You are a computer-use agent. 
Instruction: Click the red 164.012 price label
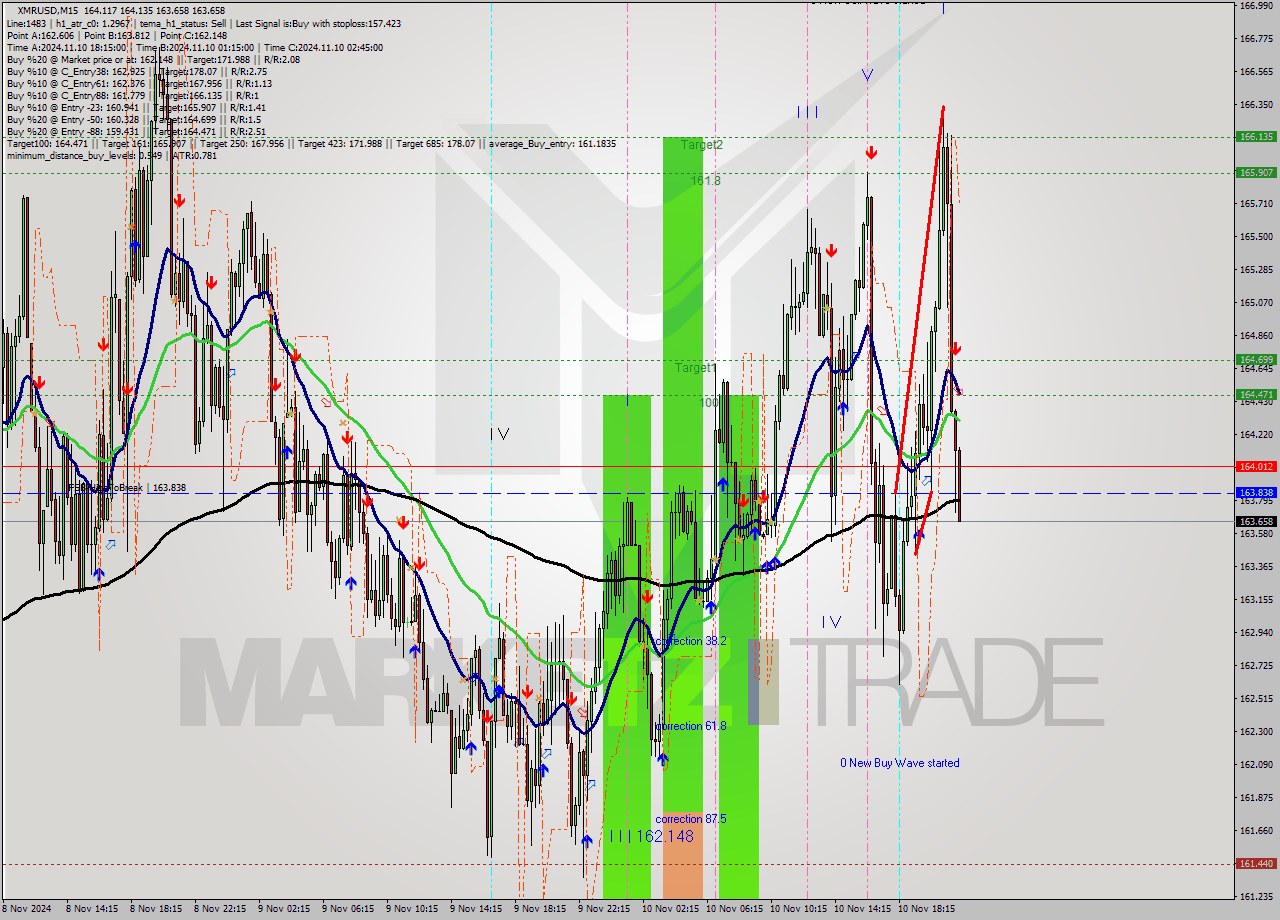pos(1256,466)
